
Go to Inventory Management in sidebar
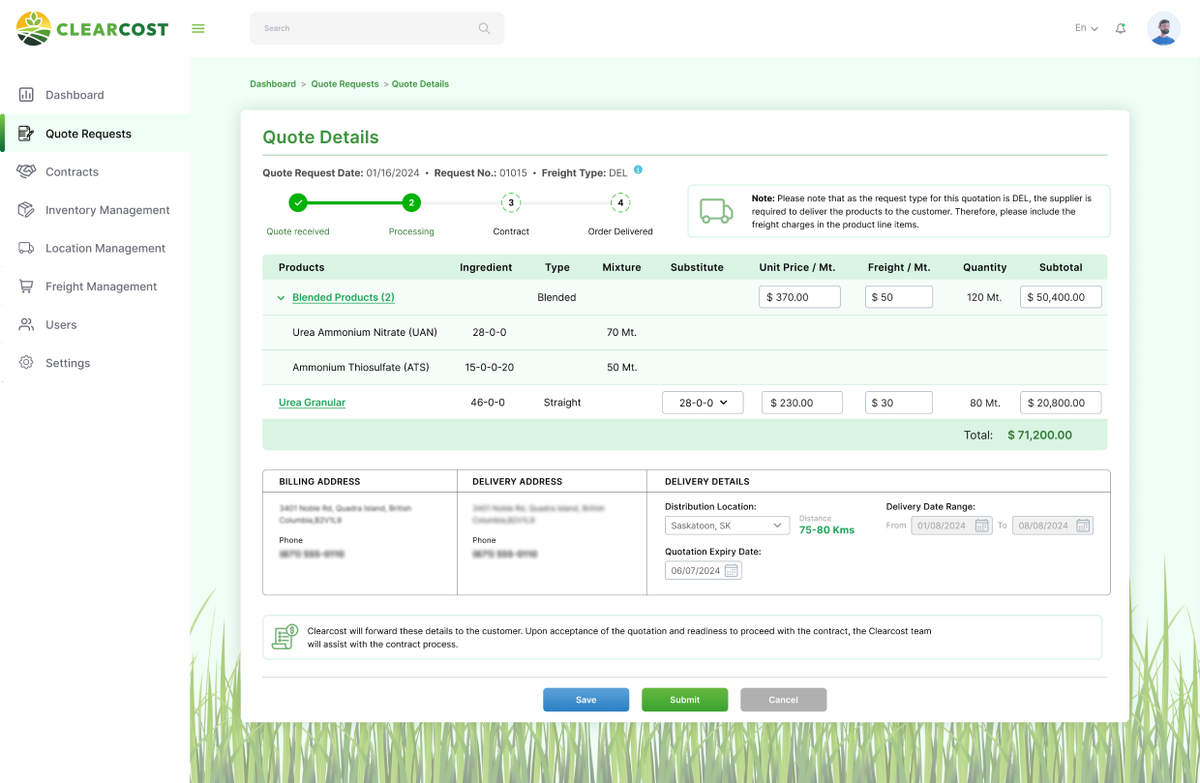click(107, 210)
